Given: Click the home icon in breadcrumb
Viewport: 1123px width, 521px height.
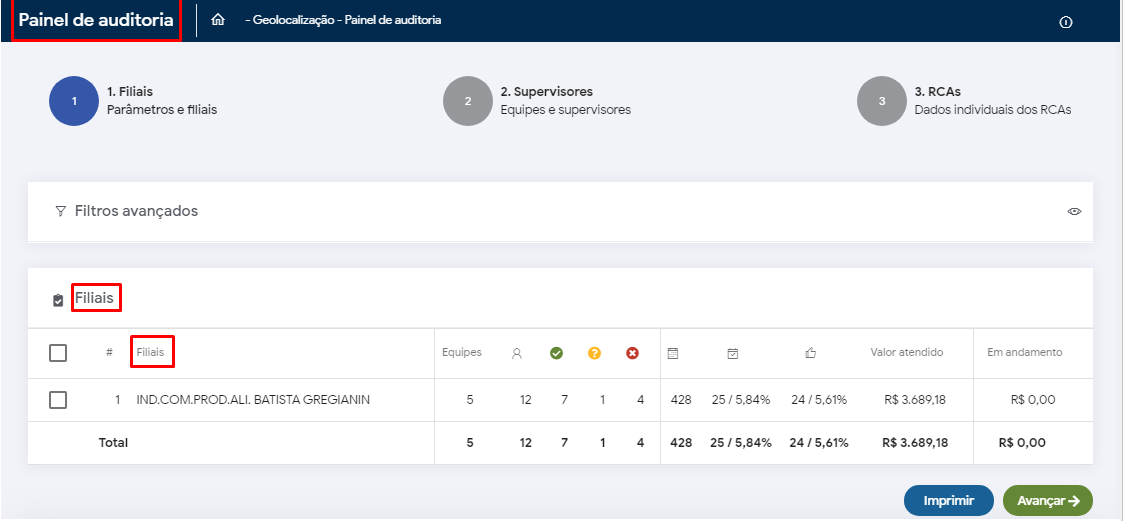Looking at the screenshot, I should pyautogui.click(x=218, y=20).
